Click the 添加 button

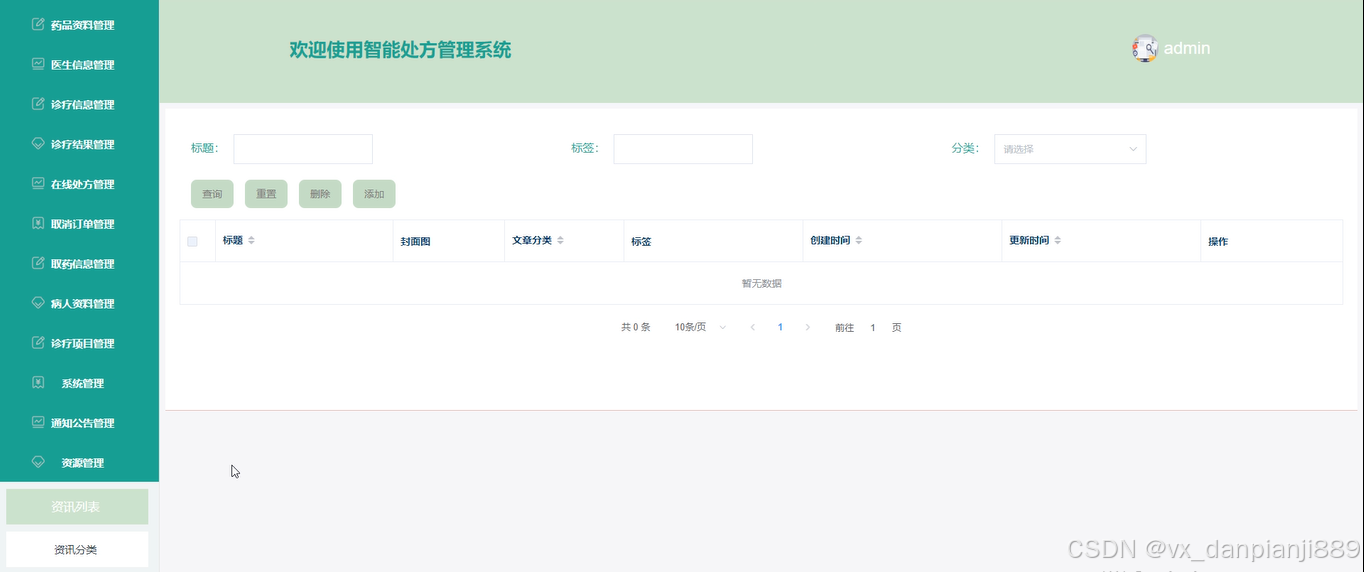pos(374,194)
